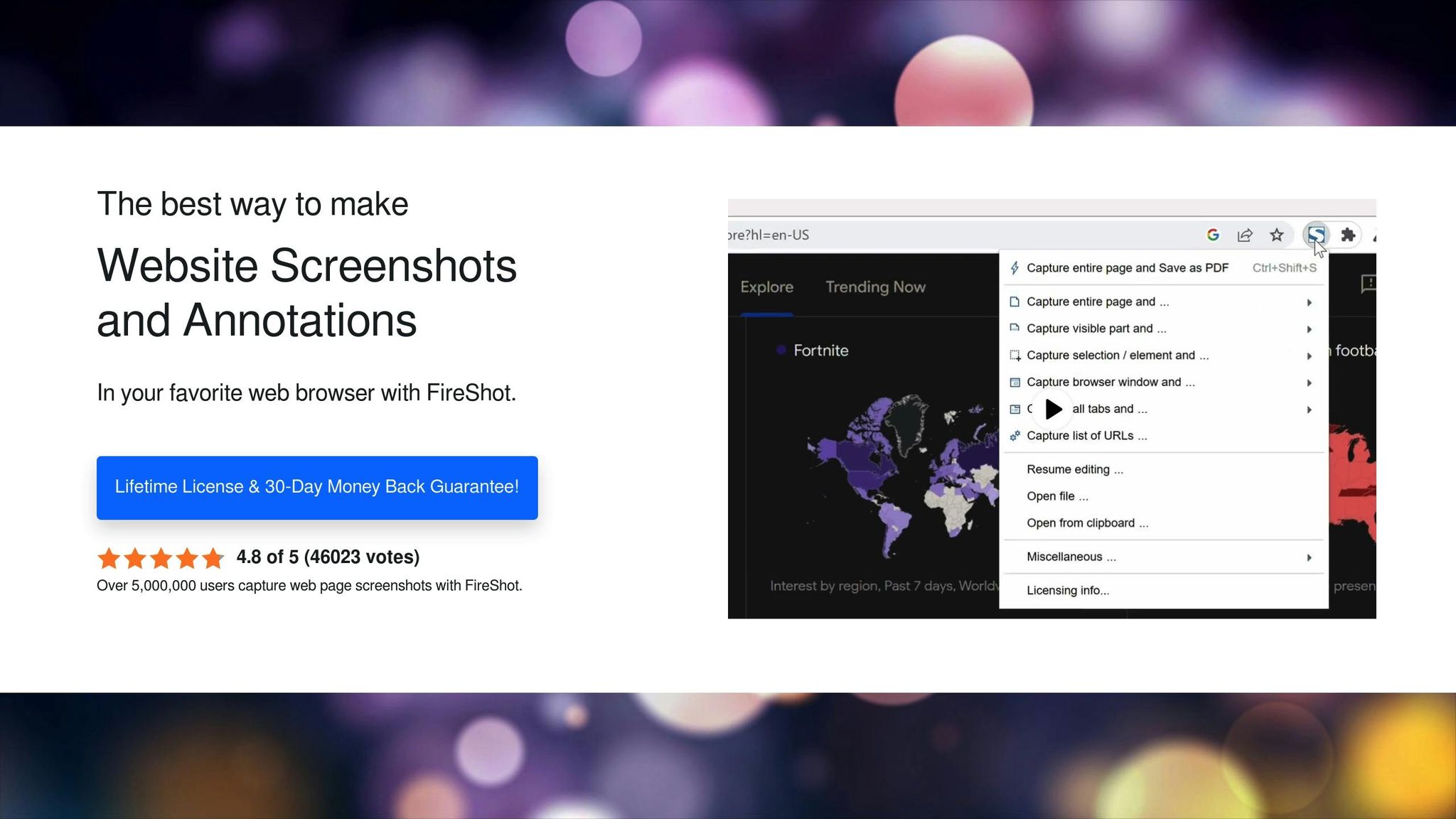Play the FireShot demo video

(1053, 409)
